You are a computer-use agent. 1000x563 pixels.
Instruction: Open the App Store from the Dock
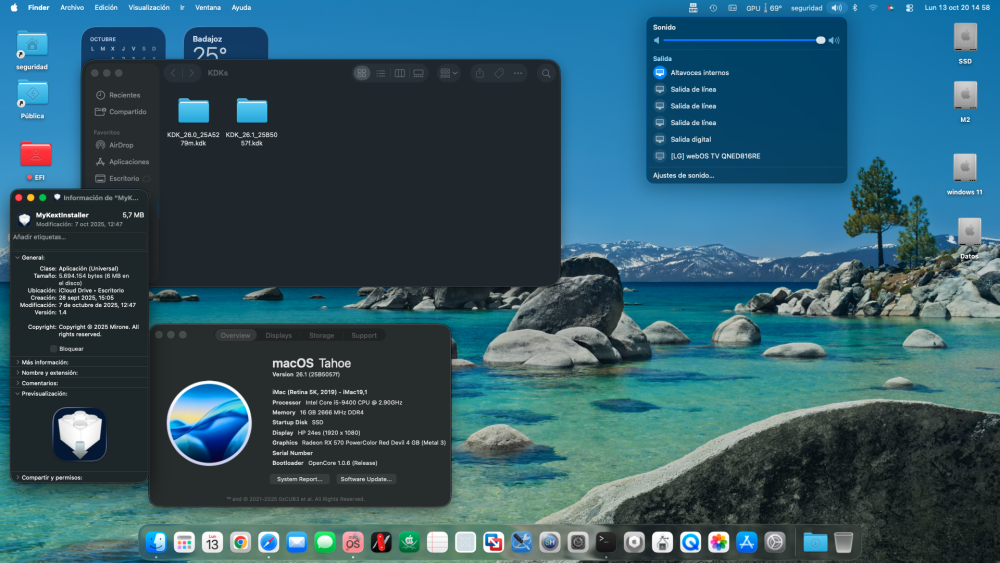746,542
